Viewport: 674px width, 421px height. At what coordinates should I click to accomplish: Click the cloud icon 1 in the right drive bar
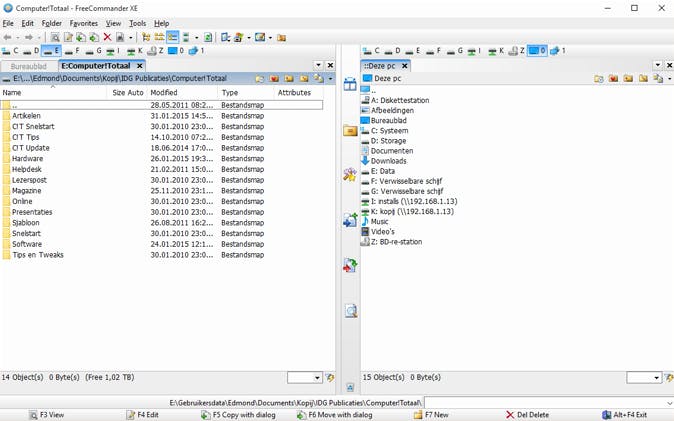[558, 51]
